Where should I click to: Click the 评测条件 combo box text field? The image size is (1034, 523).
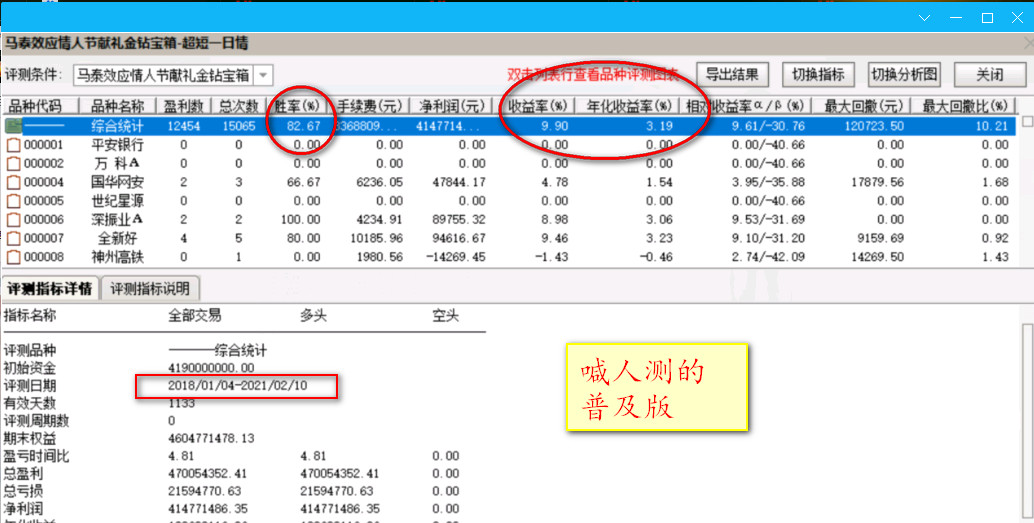point(163,75)
